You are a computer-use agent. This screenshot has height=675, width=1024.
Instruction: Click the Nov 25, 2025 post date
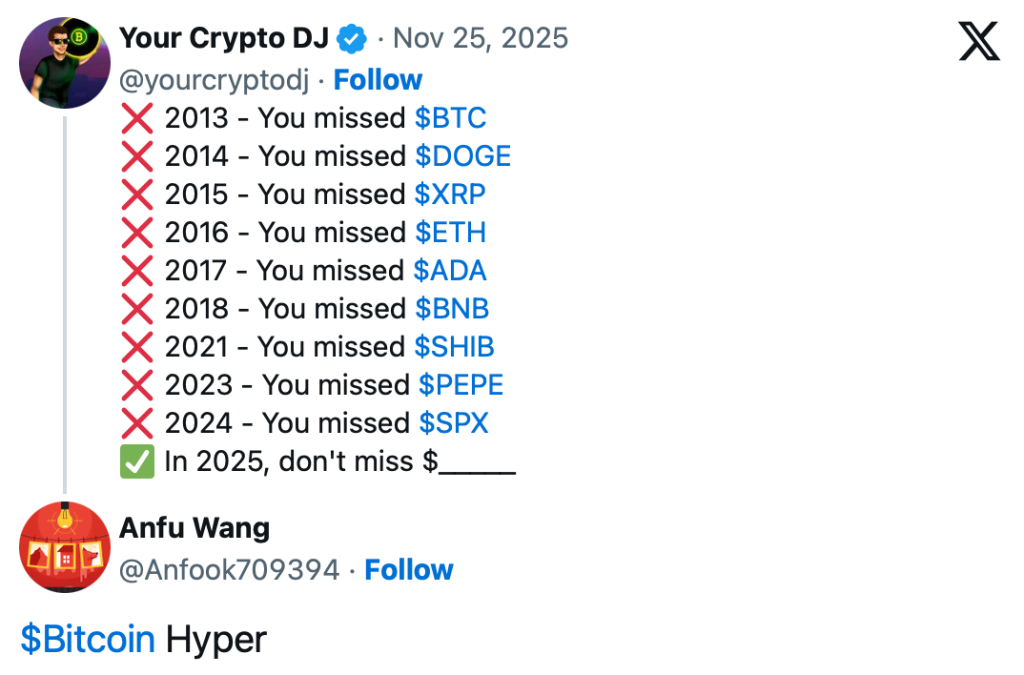pyautogui.click(x=480, y=39)
